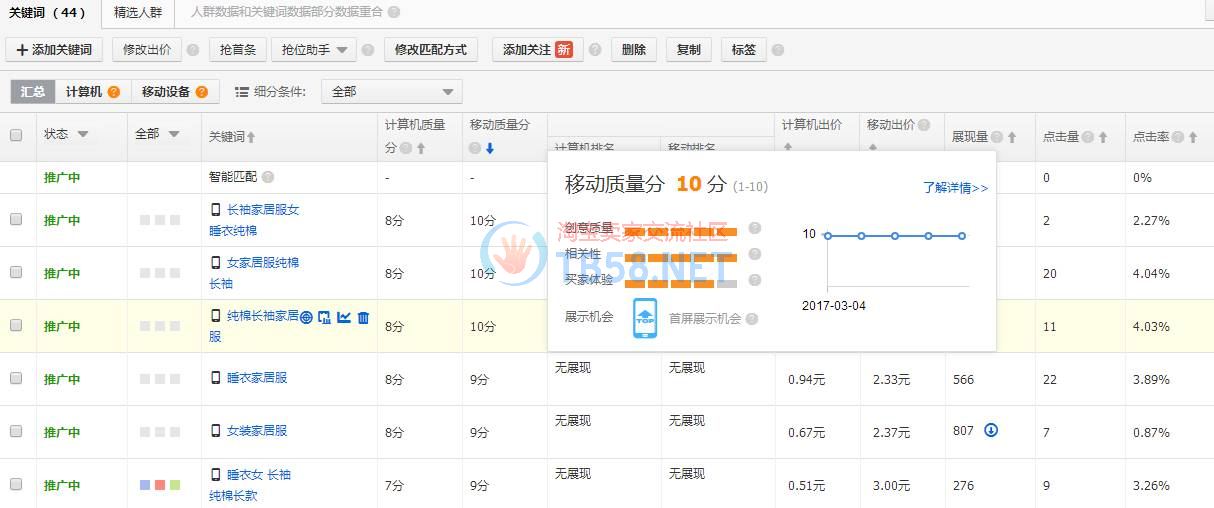Click the globe icon beside 纯棉长袖家居服
Image resolution: width=1214 pixels, height=508 pixels.
click(307, 318)
